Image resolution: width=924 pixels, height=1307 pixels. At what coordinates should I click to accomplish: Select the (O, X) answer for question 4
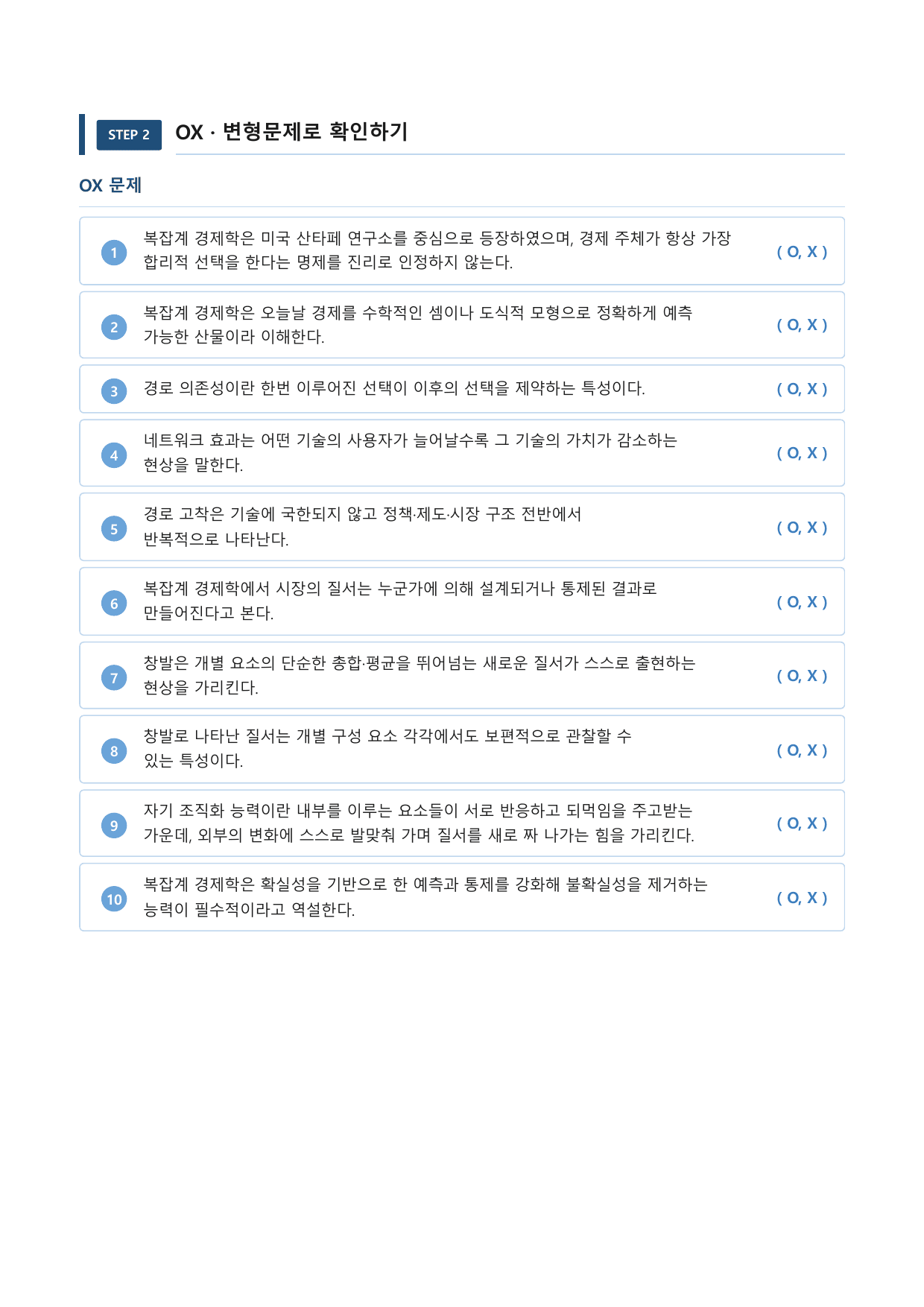pyautogui.click(x=802, y=453)
